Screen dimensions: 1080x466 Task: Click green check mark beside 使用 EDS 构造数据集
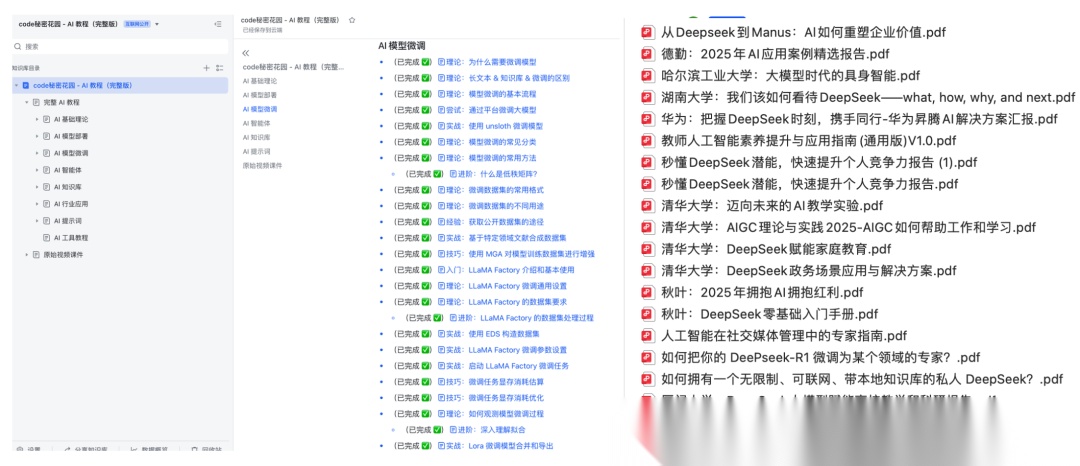click(426, 334)
